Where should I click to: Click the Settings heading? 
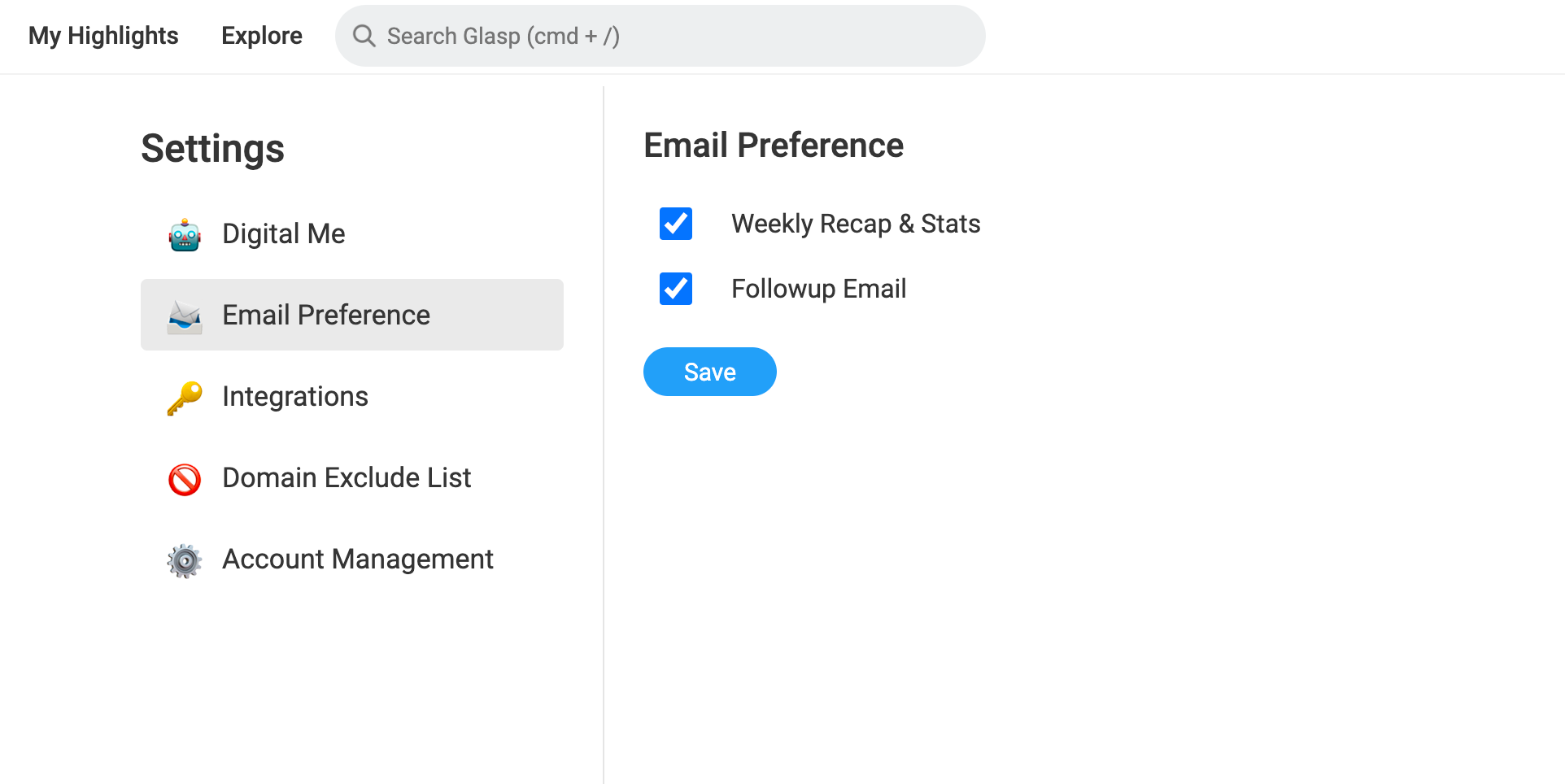(212, 149)
